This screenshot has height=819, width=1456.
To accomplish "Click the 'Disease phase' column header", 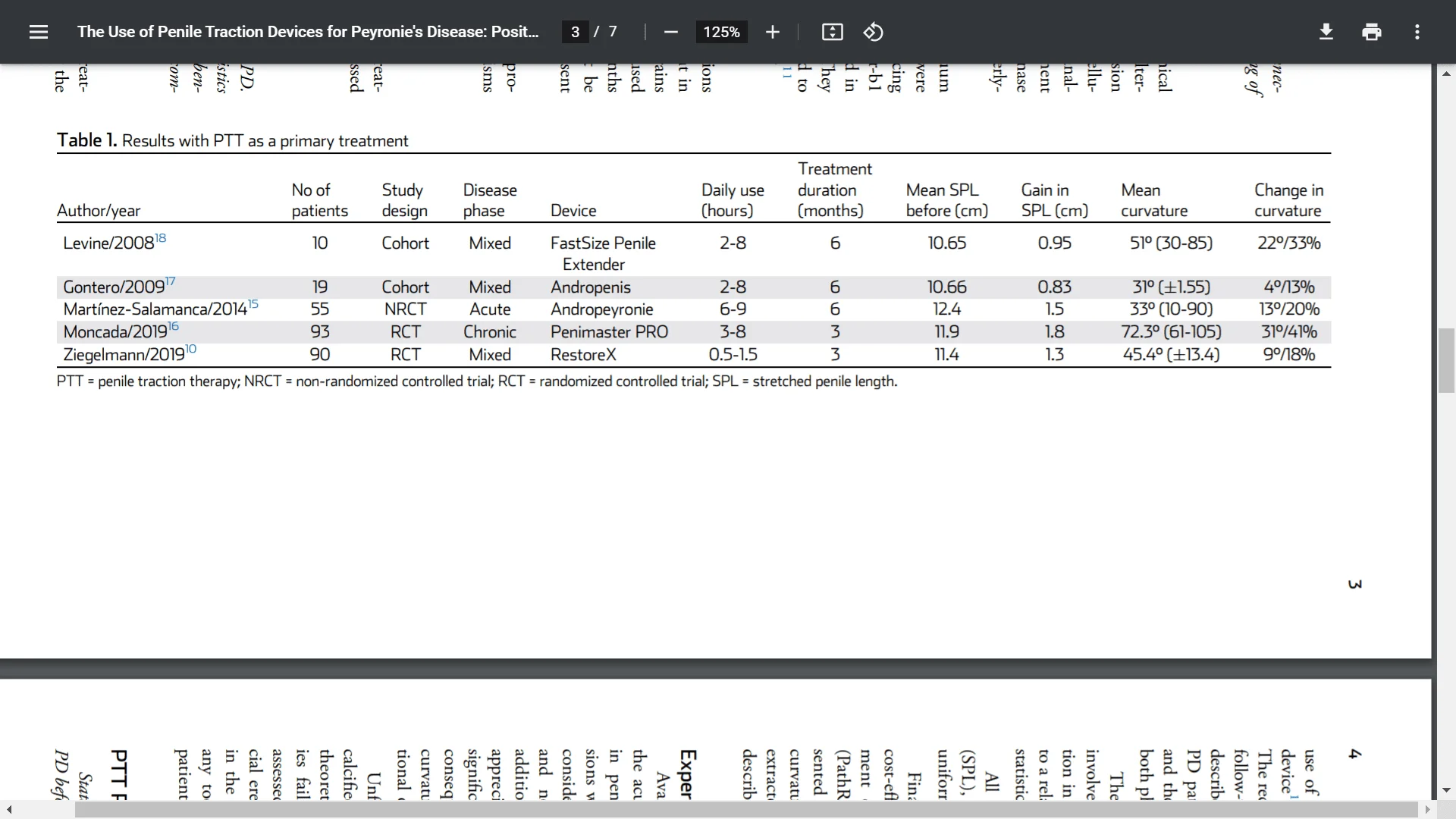I will pos(490,200).
